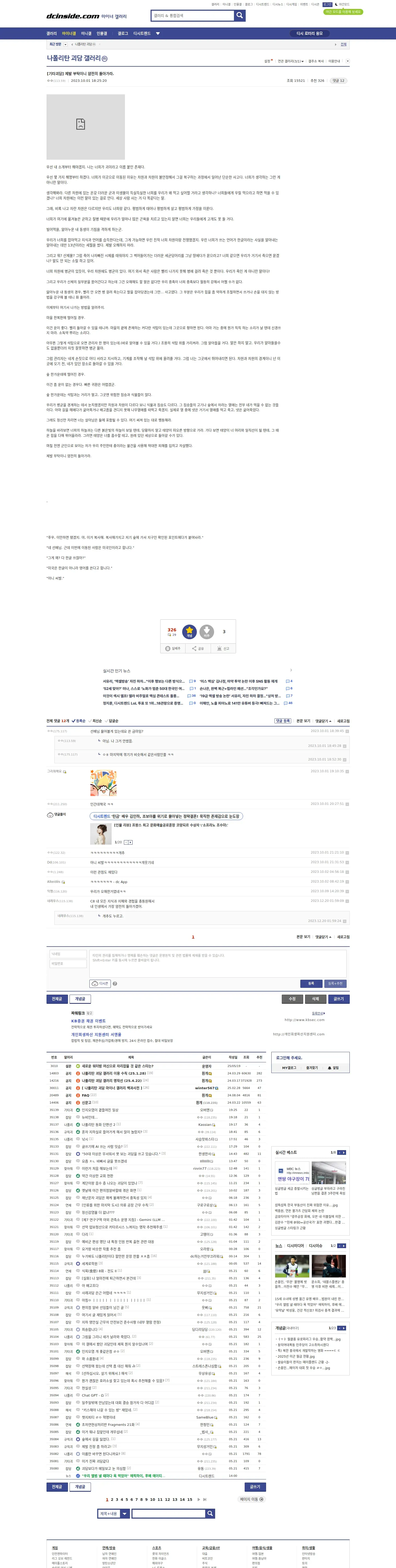Screen dimensions: 396x1568
Task: Click the 등록+추천 button
Action: click(335, 983)
